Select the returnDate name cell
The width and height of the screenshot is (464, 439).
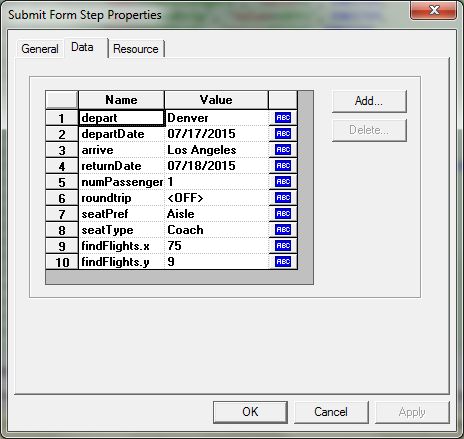click(122, 166)
